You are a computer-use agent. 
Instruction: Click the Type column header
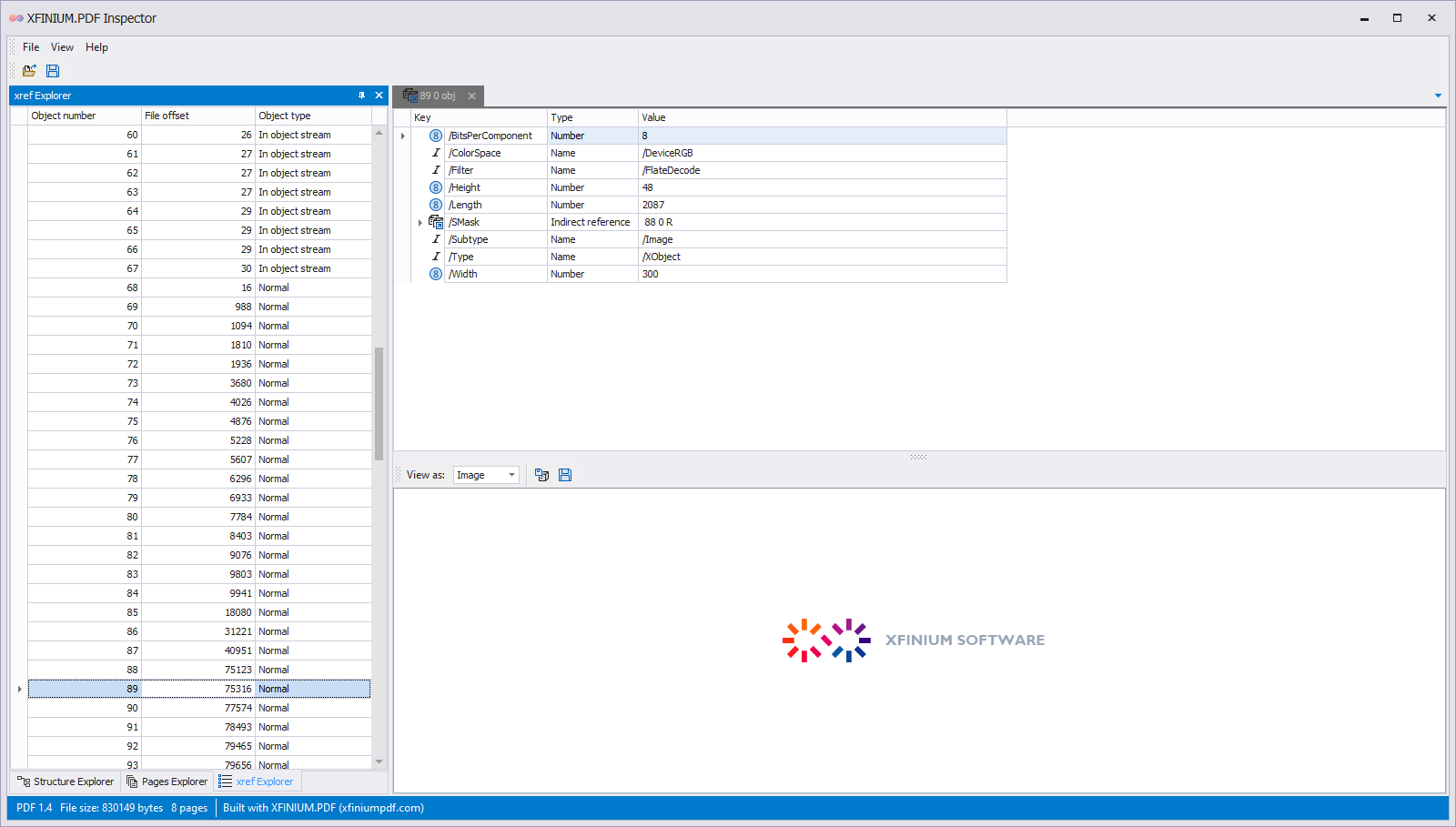[592, 117]
